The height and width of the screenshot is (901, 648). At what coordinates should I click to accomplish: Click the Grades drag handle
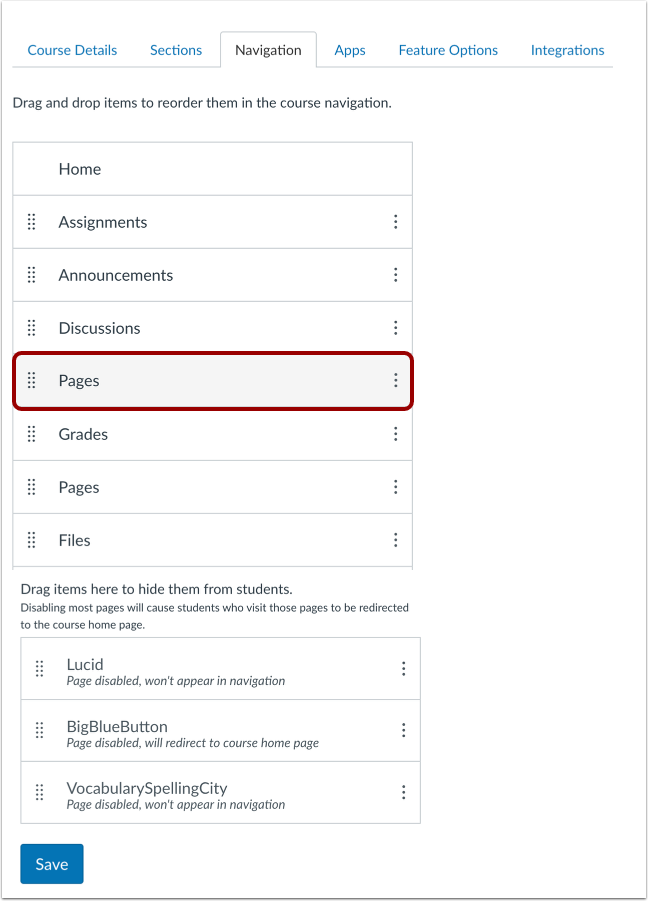pos(31,433)
